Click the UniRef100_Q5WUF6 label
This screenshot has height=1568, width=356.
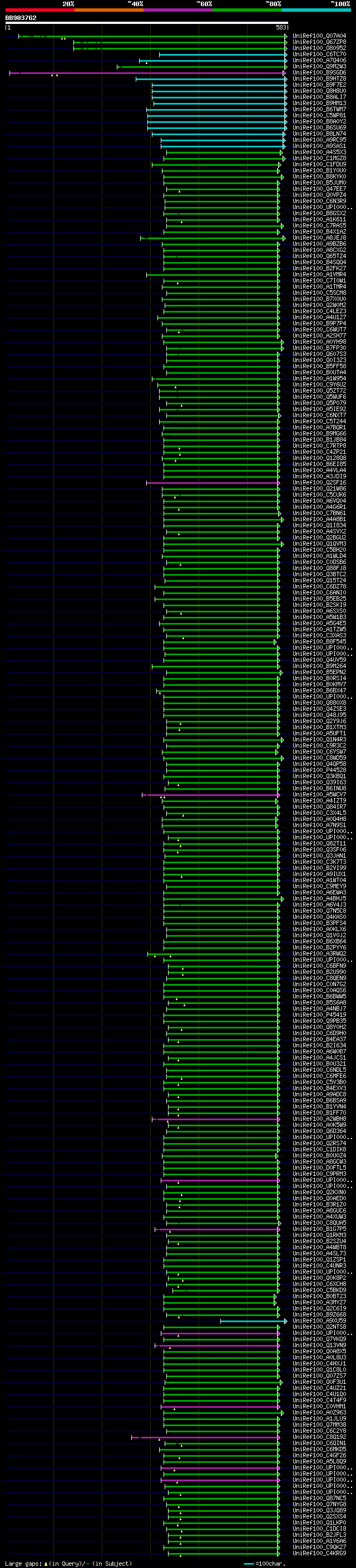click(319, 397)
